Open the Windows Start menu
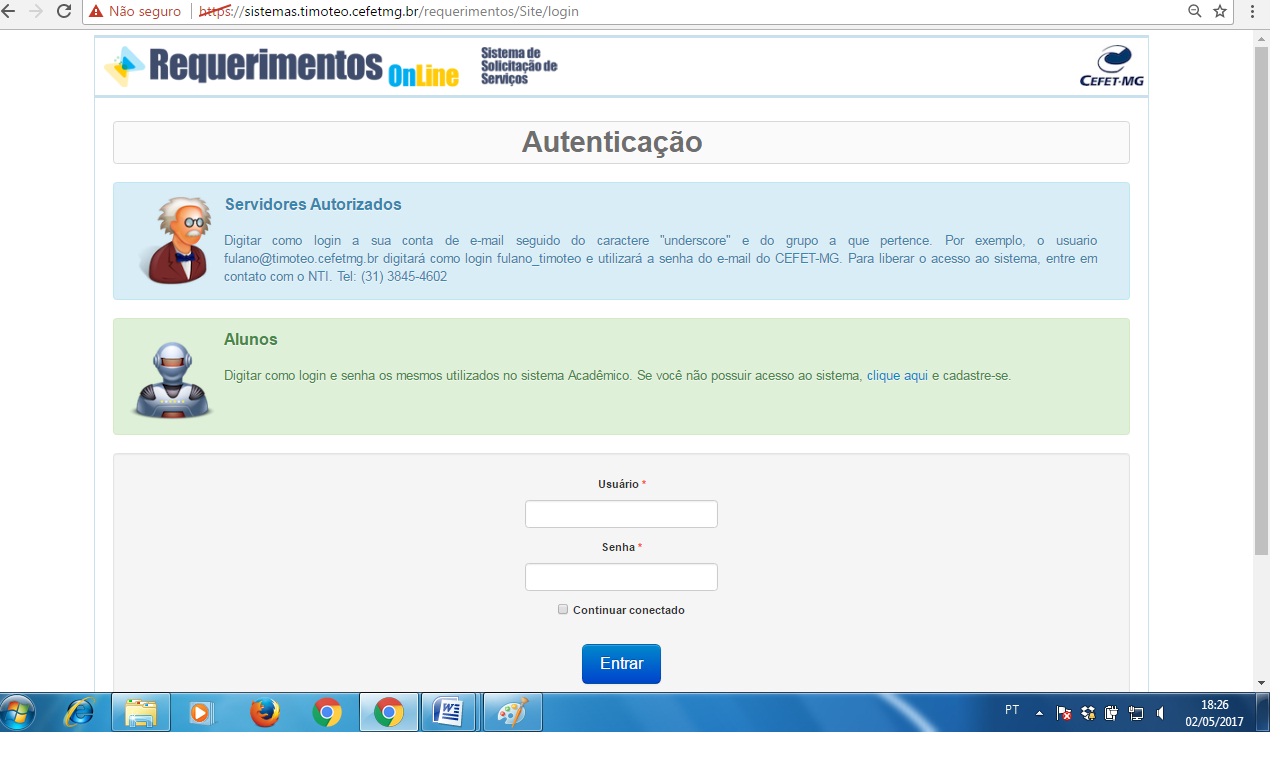This screenshot has width=1280, height=768. (18, 713)
